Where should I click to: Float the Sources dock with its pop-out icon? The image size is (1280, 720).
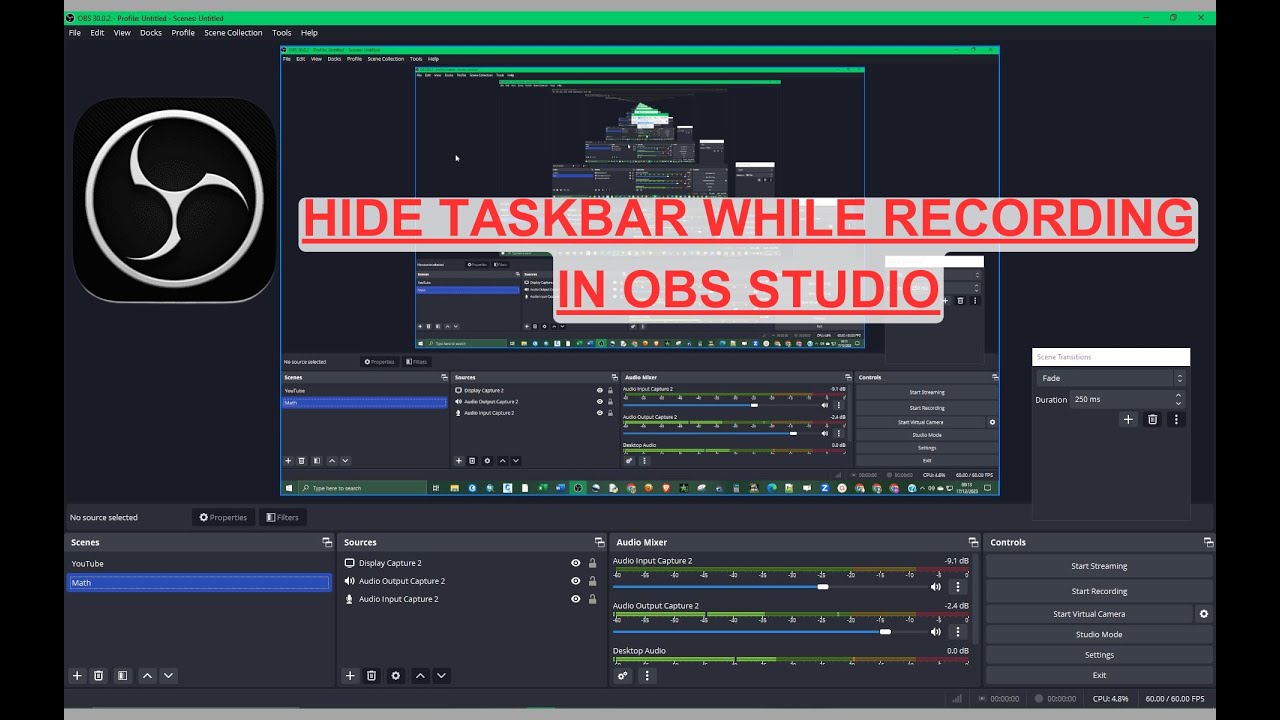pos(599,542)
